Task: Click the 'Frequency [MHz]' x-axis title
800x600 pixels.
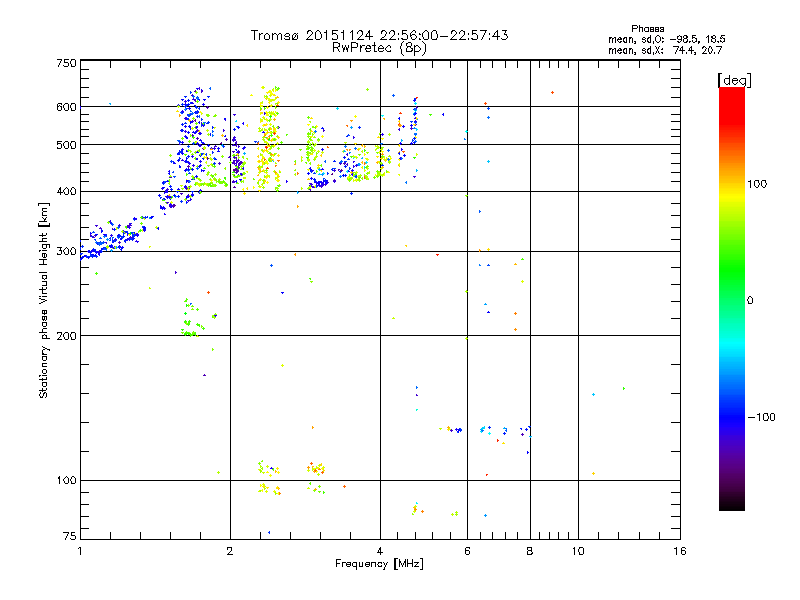Action: click(x=379, y=564)
